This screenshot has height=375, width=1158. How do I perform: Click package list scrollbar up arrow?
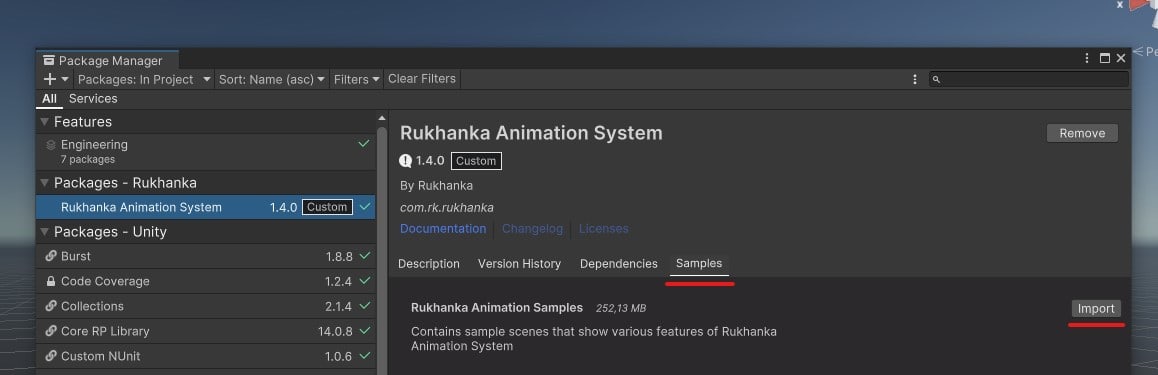(382, 118)
